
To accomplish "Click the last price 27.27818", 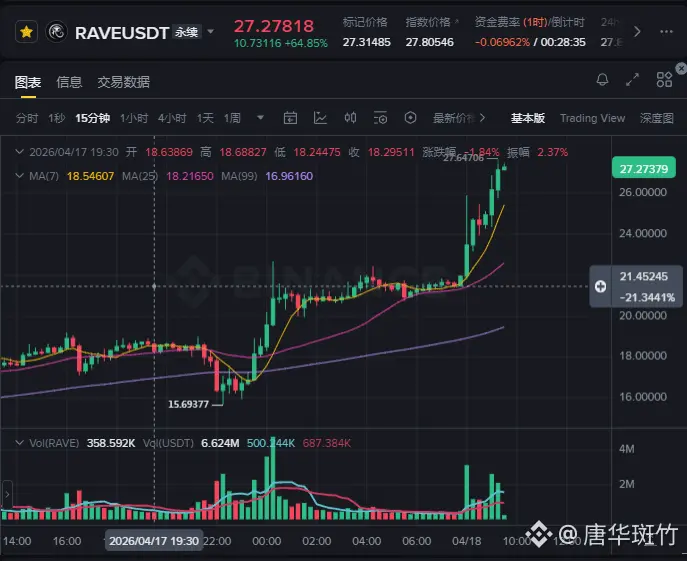I will click(x=274, y=26).
